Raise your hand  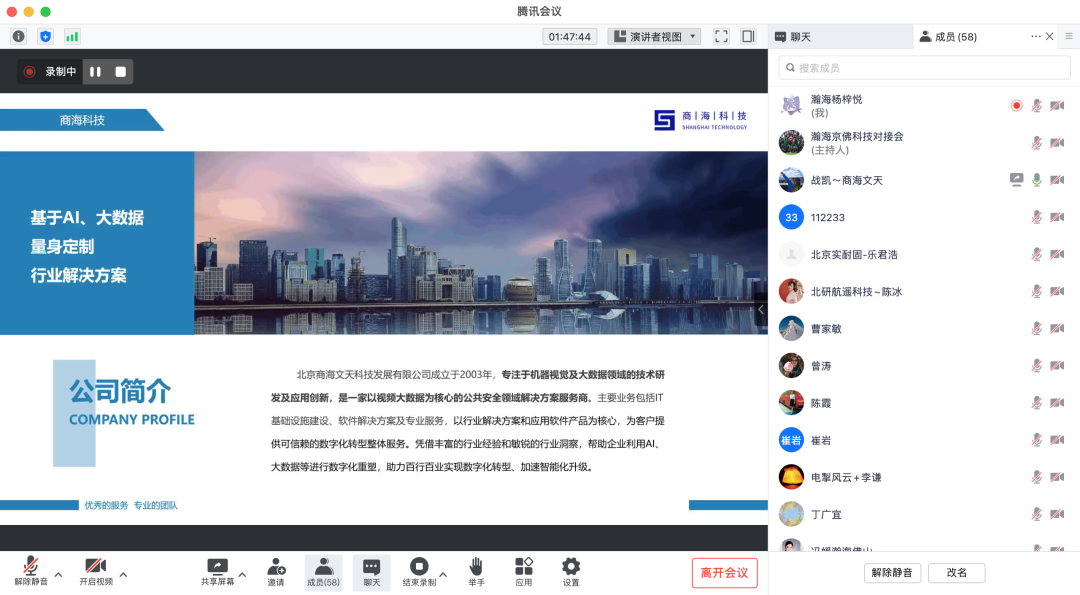click(476, 571)
